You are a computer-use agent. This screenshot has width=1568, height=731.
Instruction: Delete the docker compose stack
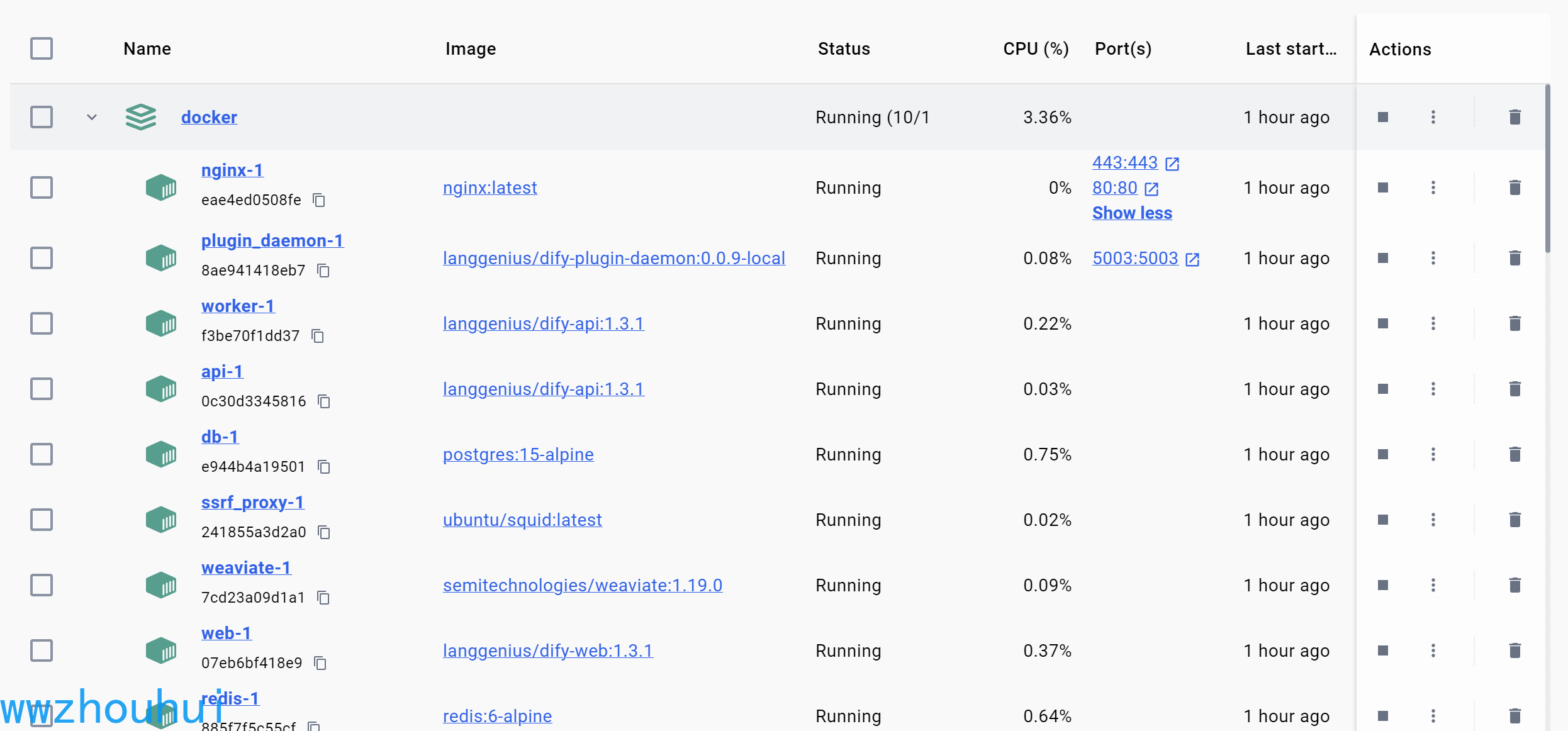(x=1515, y=117)
